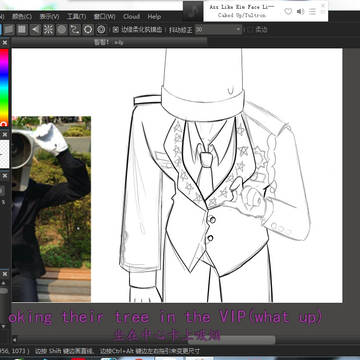Click the music player album art thumbnail
This screenshot has width=360, height=360.
193,11
